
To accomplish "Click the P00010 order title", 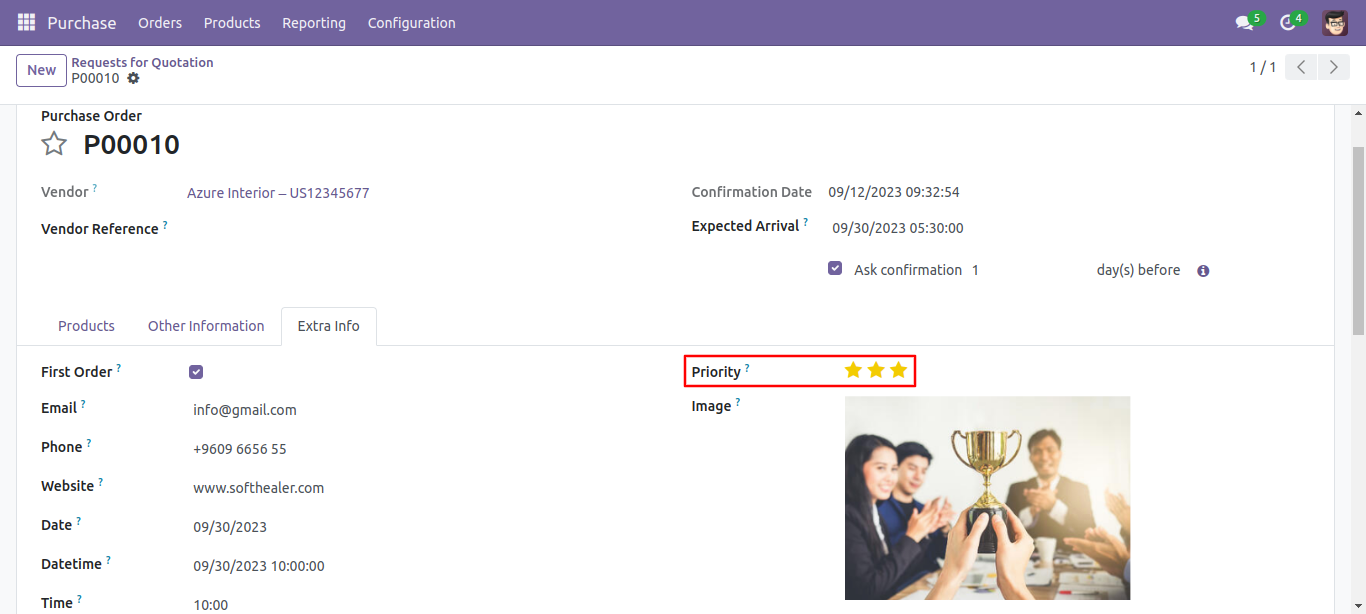I will (x=131, y=145).
